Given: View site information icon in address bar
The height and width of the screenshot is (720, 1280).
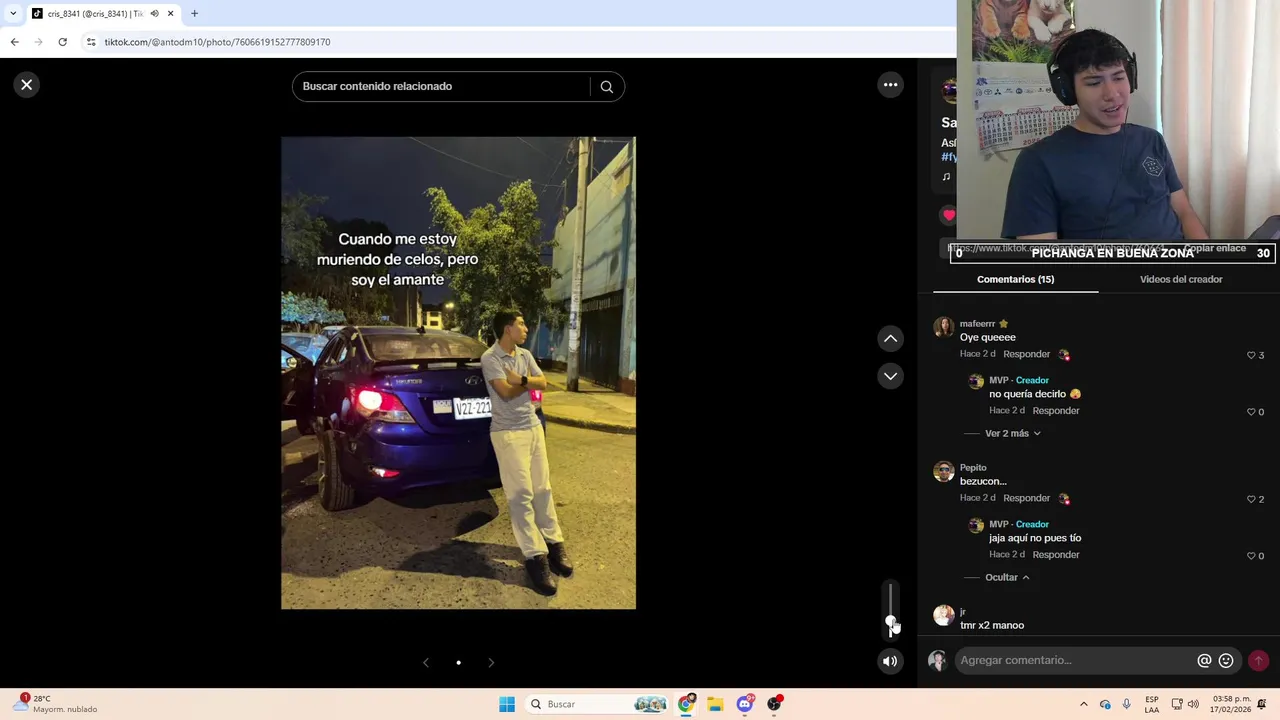Looking at the screenshot, I should click(x=91, y=42).
